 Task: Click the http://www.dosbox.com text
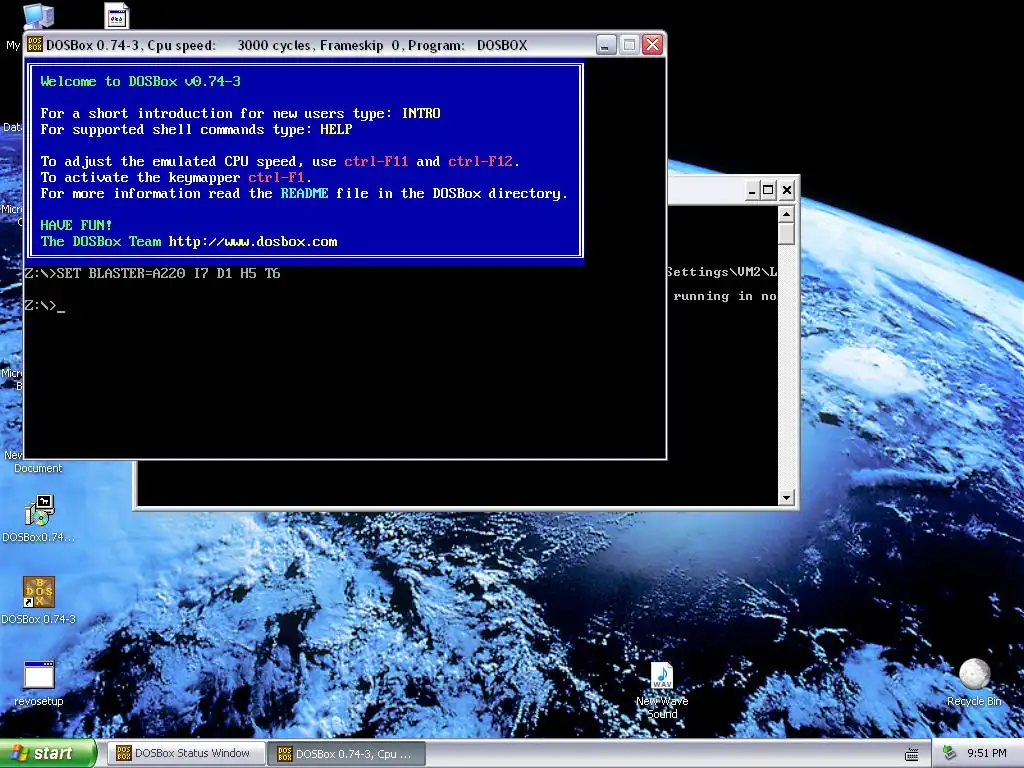(253, 242)
